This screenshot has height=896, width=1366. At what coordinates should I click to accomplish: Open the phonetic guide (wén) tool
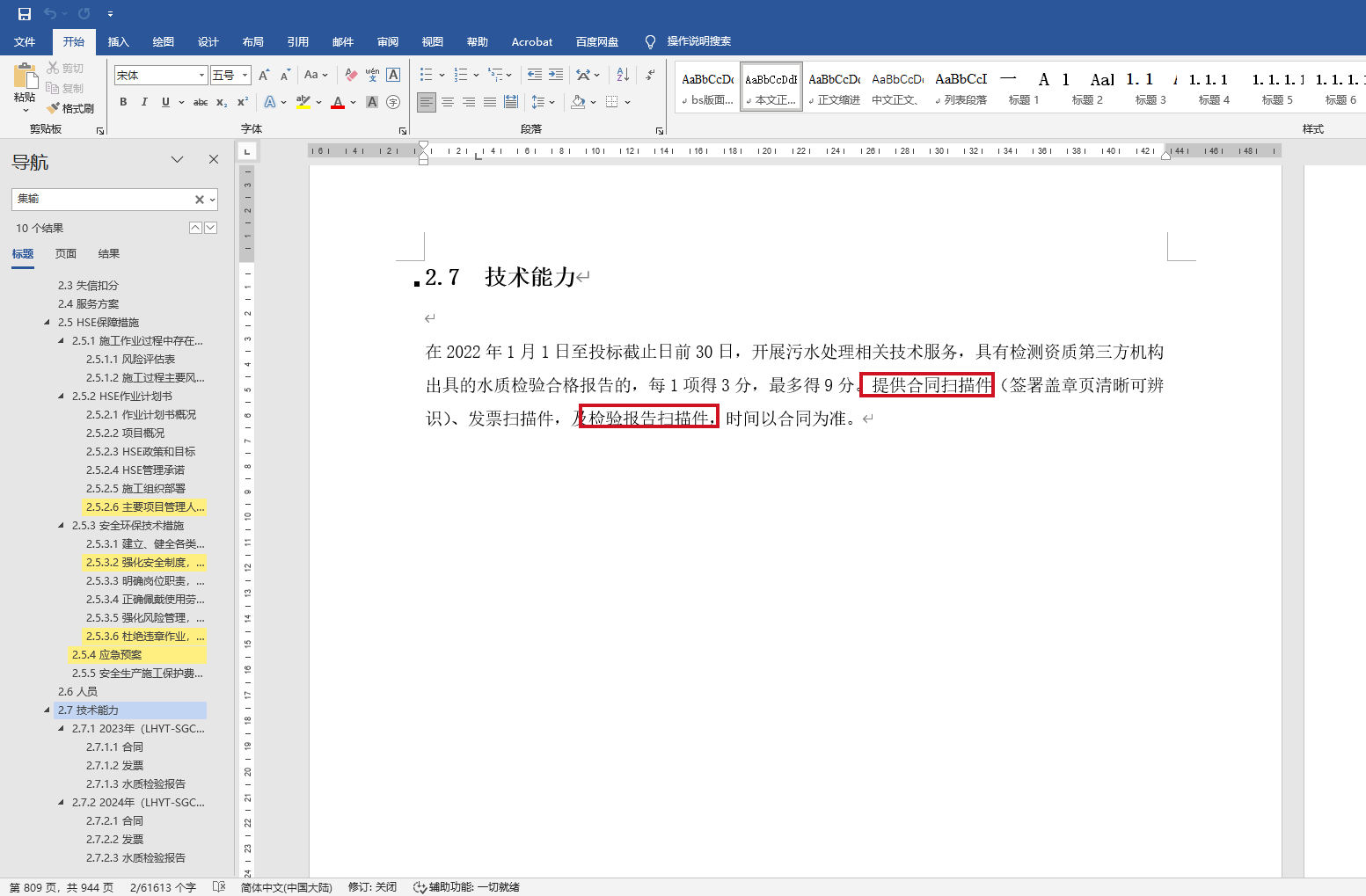pyautogui.click(x=372, y=75)
